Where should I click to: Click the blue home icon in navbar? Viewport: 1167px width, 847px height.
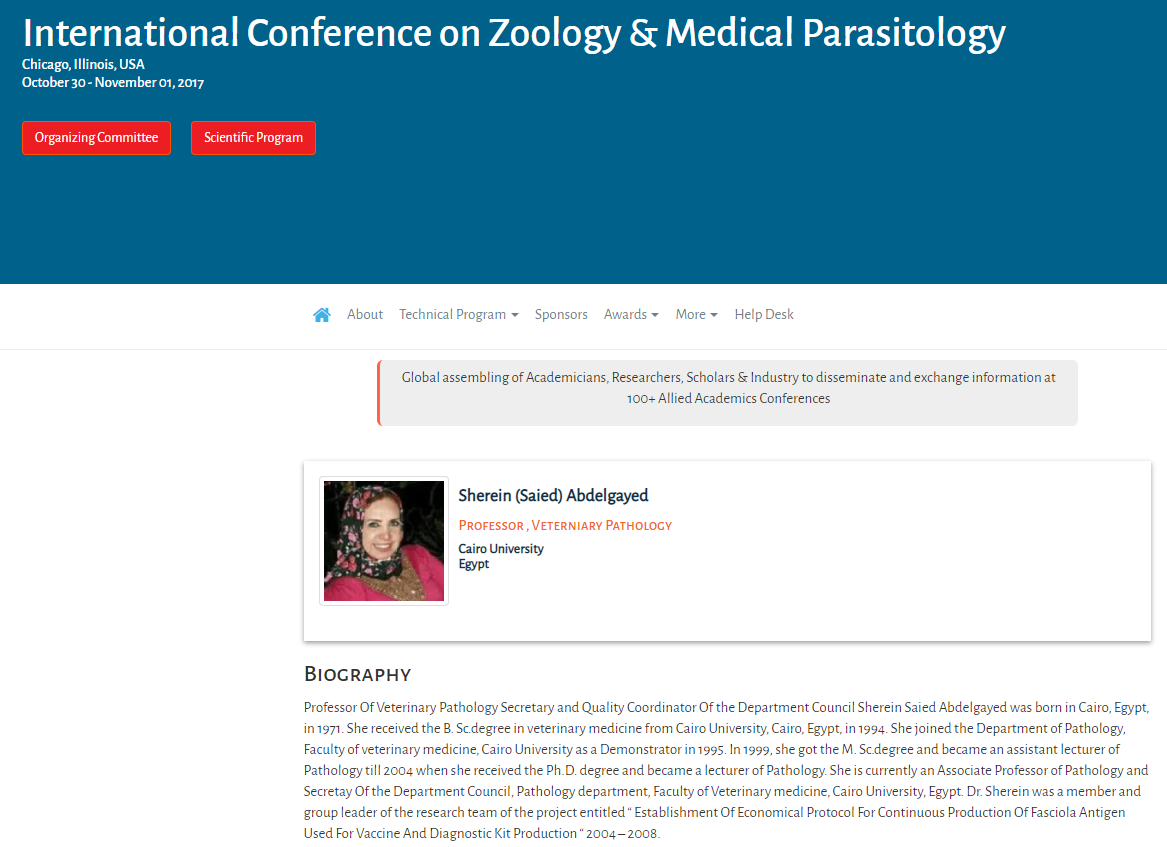(x=322, y=315)
